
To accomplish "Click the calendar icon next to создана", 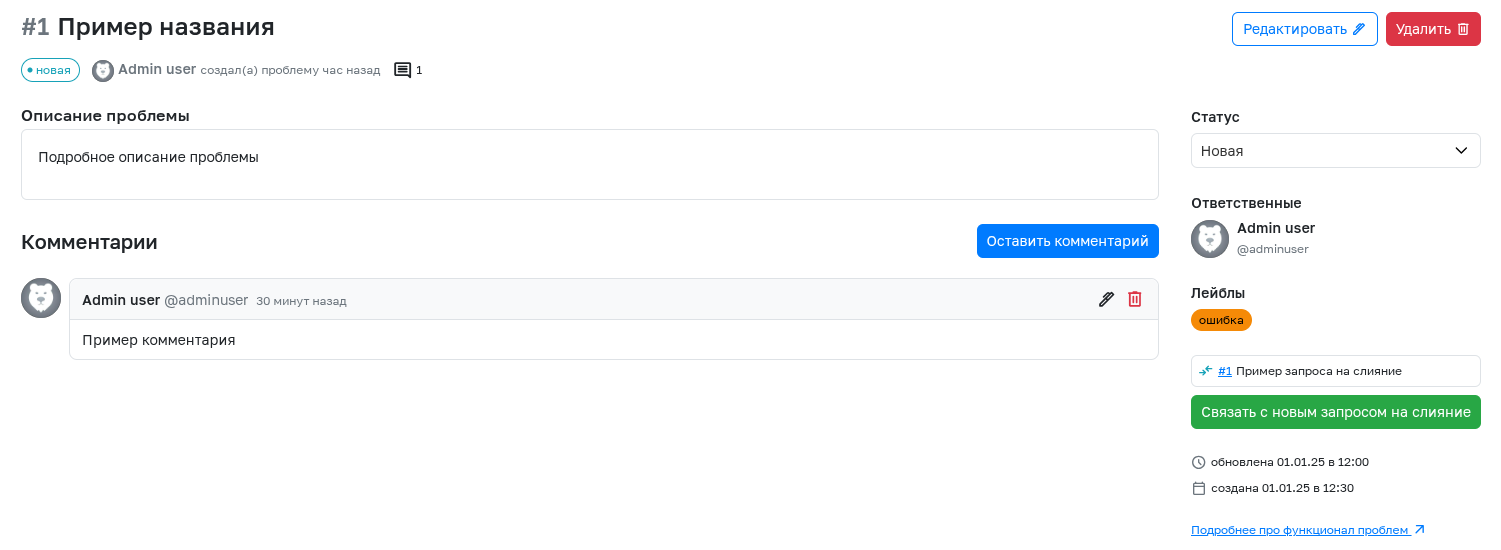I will 1199,488.
